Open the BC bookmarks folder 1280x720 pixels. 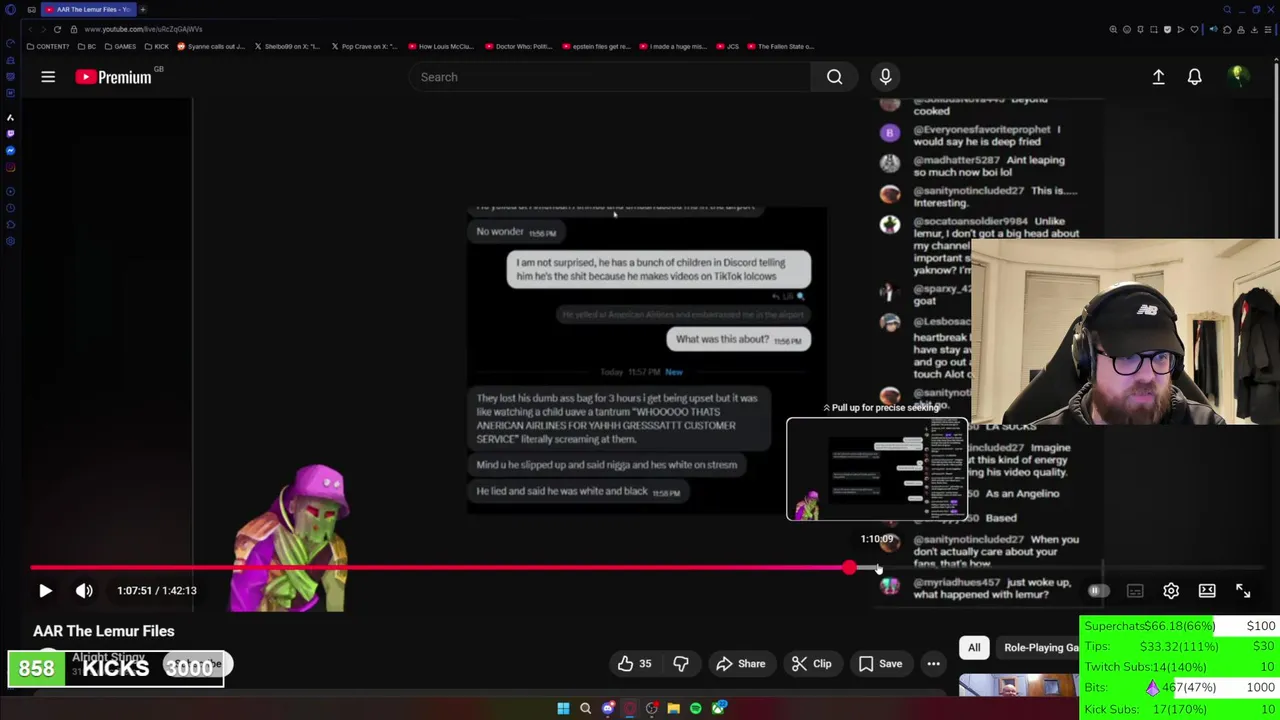point(87,46)
